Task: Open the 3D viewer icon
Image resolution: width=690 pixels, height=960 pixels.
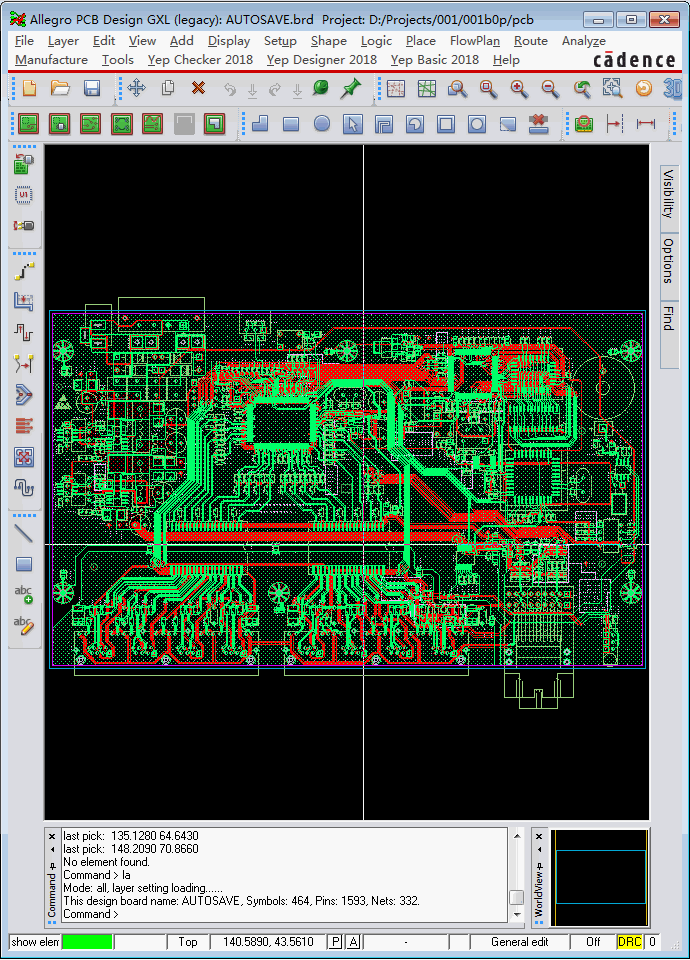Action: pyautogui.click(x=672, y=89)
